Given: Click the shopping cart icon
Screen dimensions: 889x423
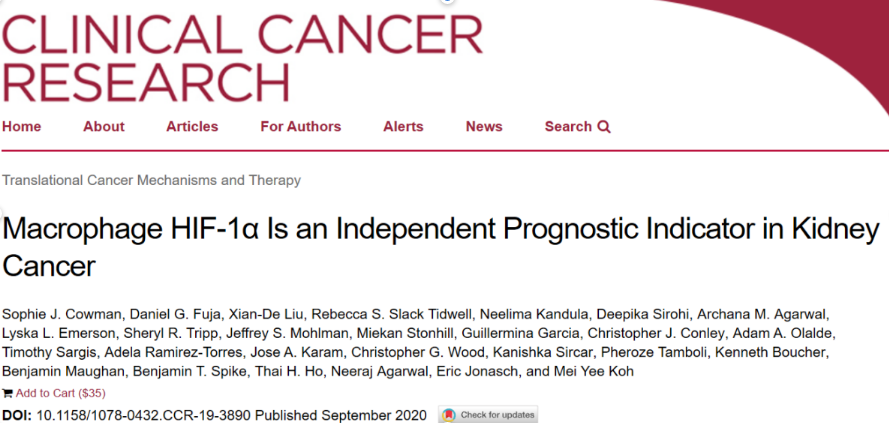Looking at the screenshot, I should pyautogui.click(x=7, y=392).
